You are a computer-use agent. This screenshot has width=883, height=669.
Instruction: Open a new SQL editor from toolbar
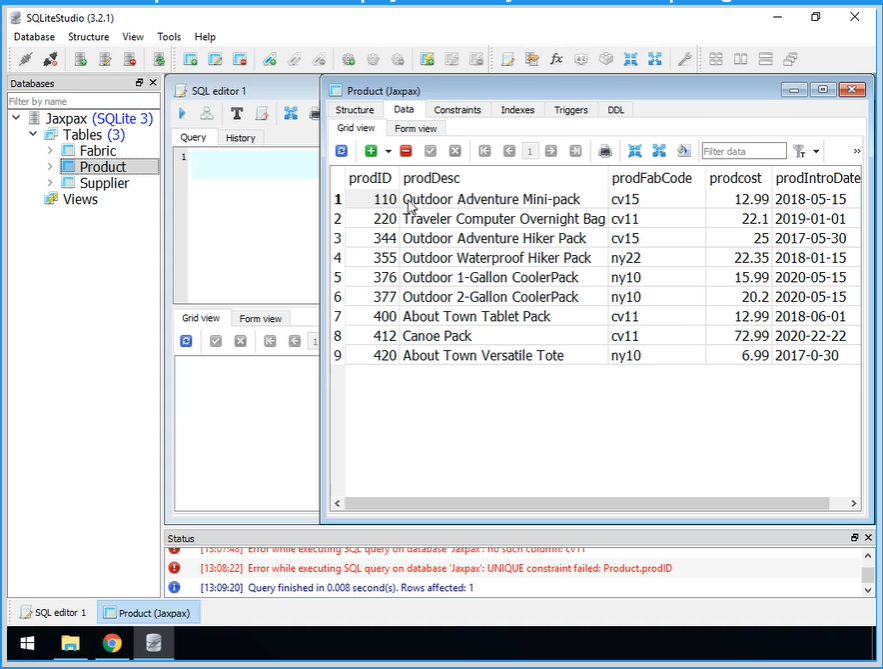point(507,59)
